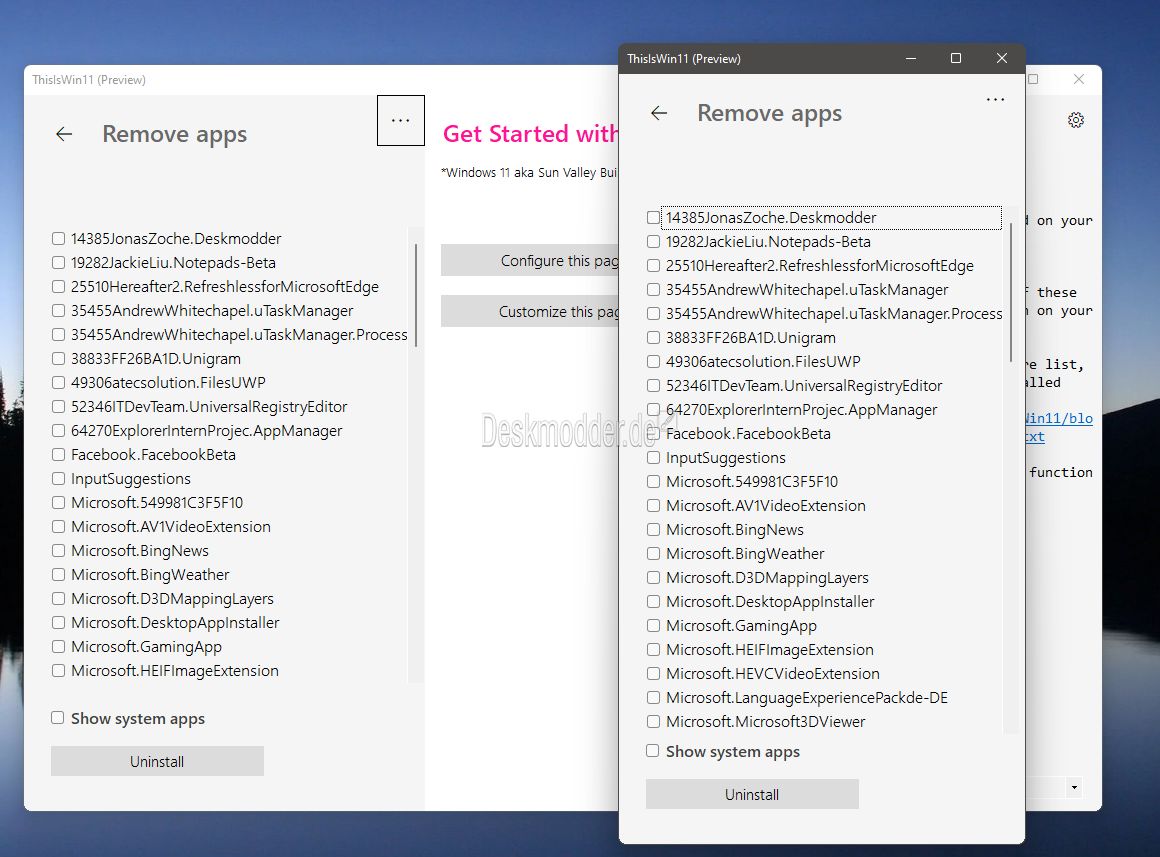1160x857 pixels.
Task: Tick UniversalRegistryEditor in the front window
Action: pyautogui.click(x=653, y=386)
